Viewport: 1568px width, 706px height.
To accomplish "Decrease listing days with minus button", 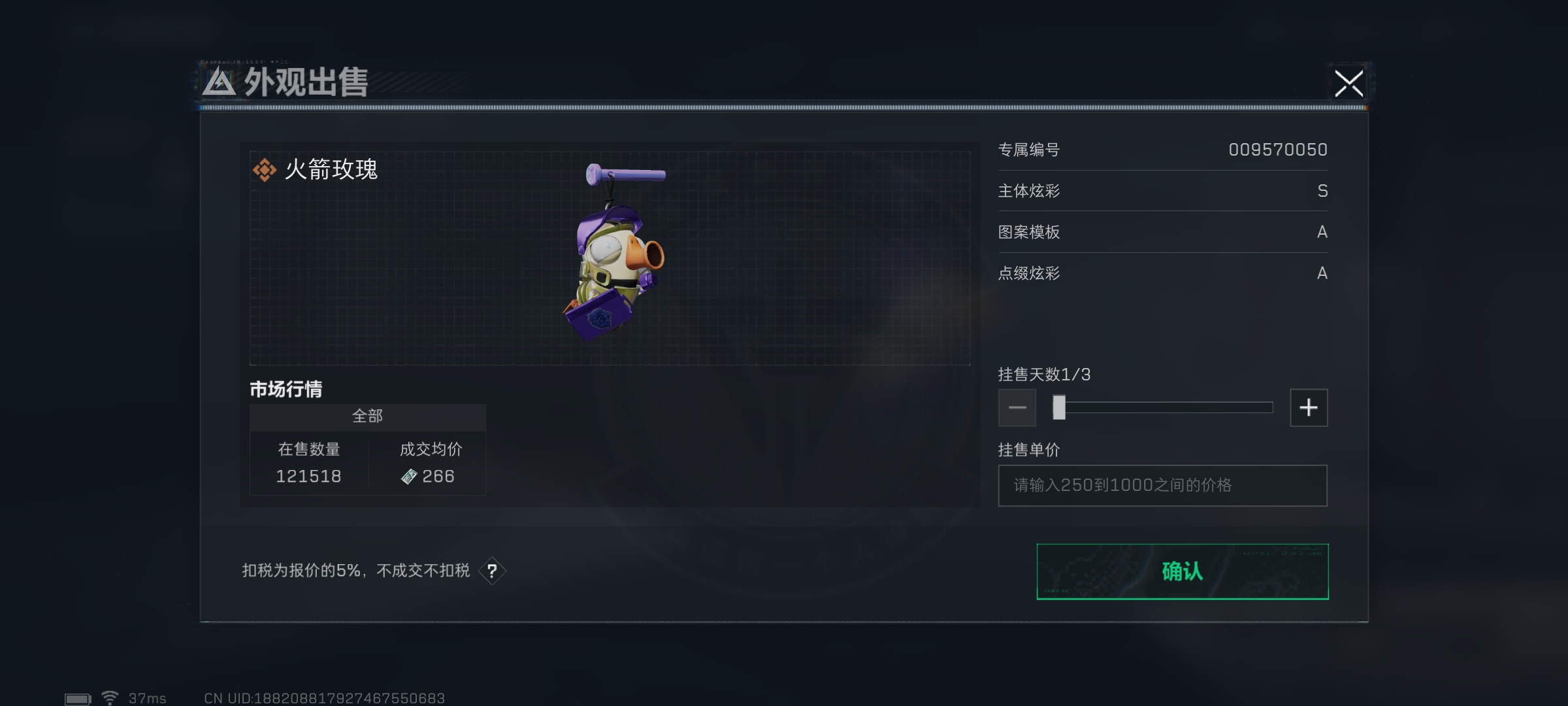I will (1017, 408).
